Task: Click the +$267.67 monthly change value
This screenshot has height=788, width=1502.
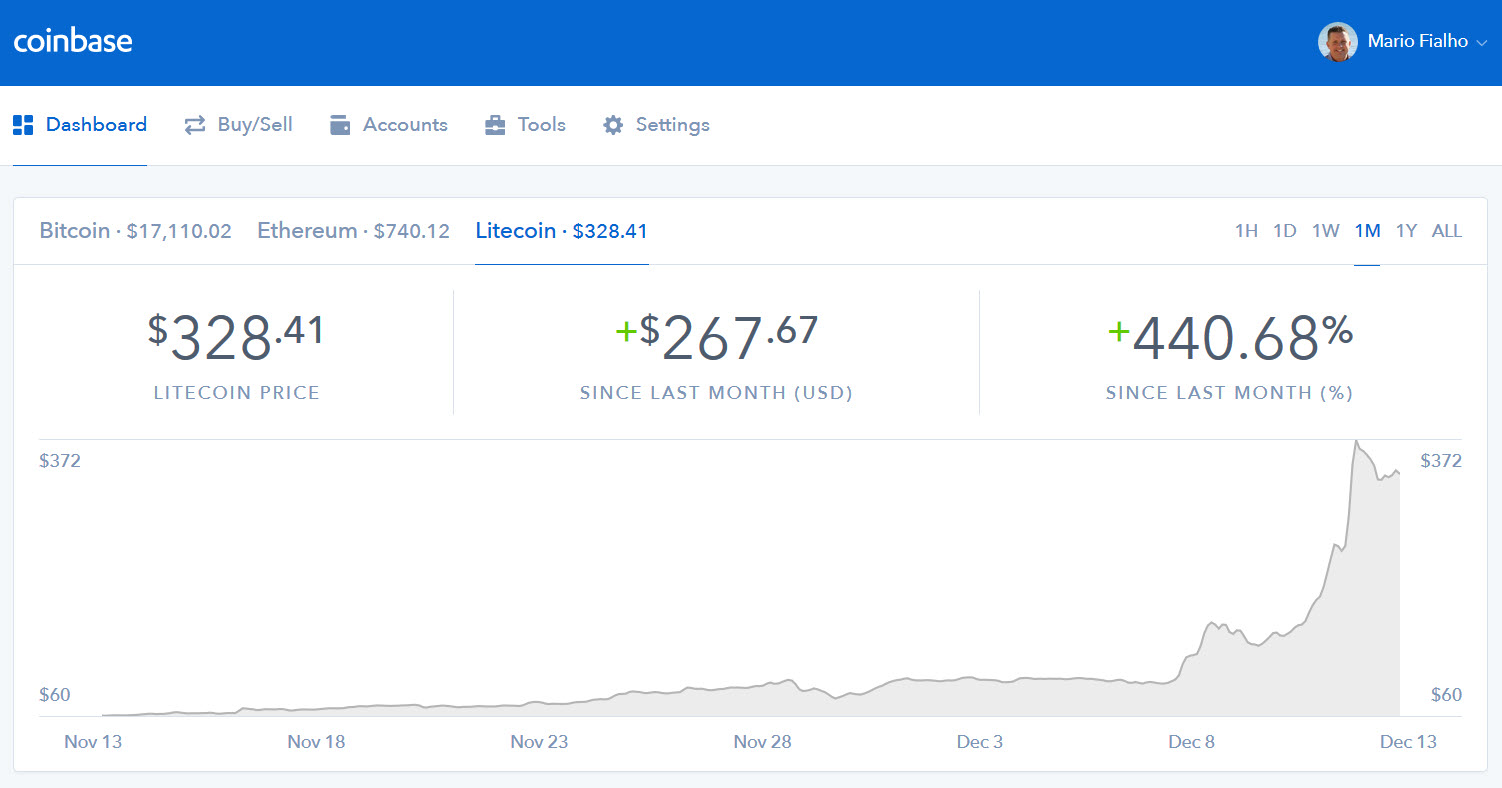Action: coord(716,337)
